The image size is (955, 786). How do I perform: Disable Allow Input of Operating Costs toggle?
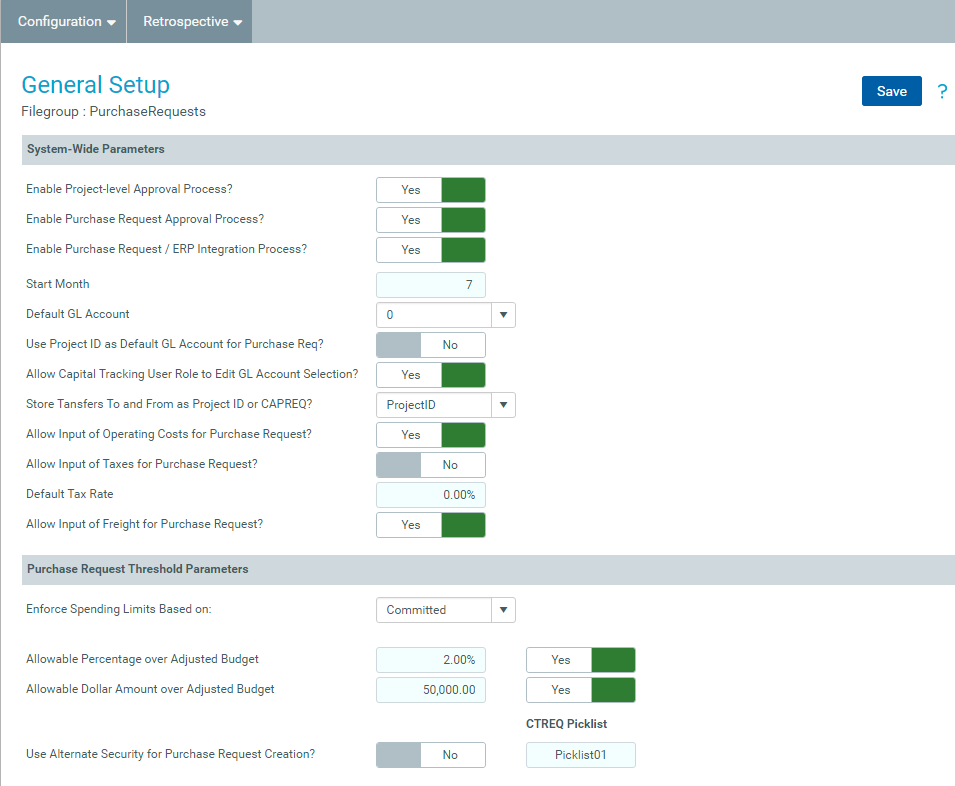[431, 435]
